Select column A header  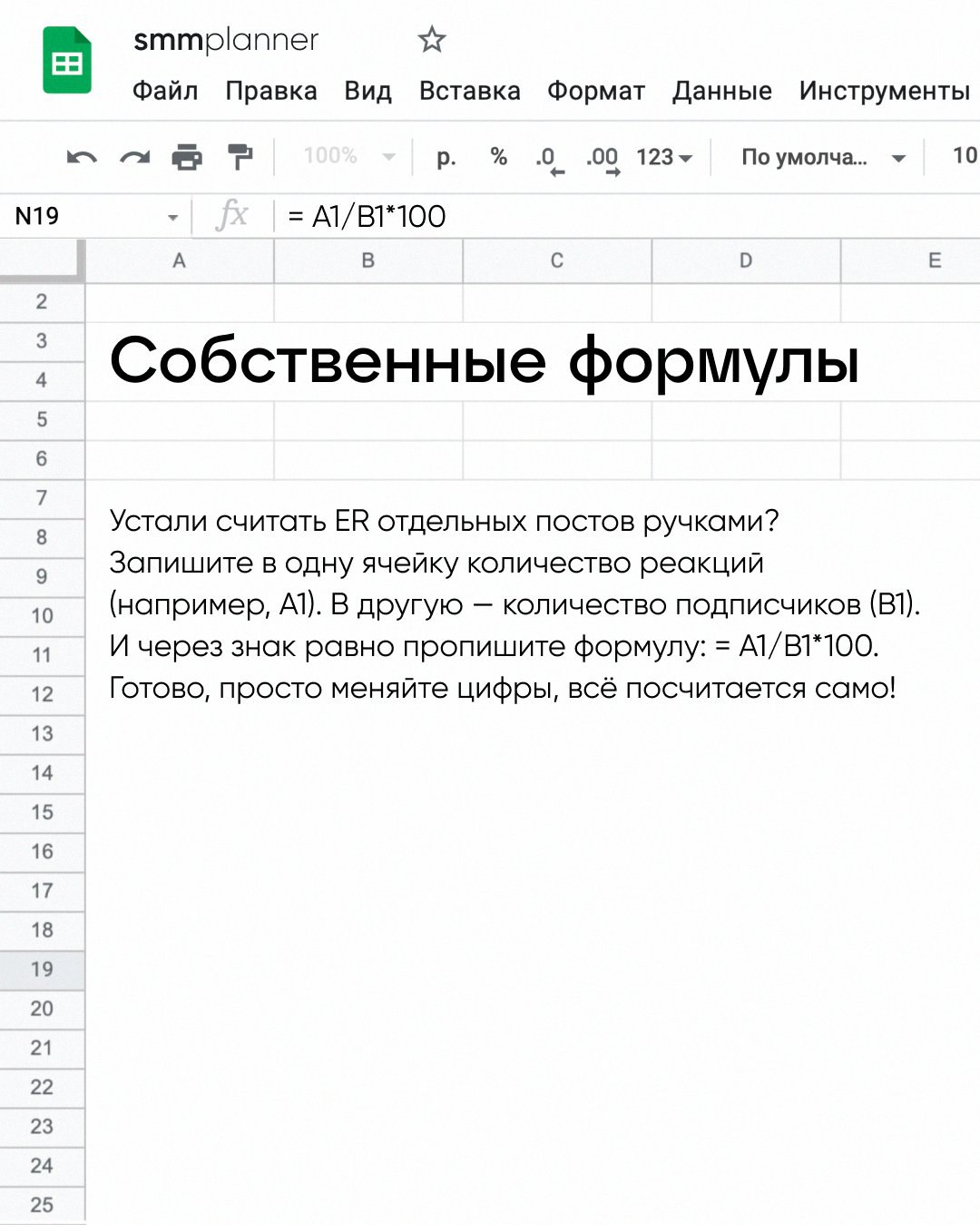point(180,261)
